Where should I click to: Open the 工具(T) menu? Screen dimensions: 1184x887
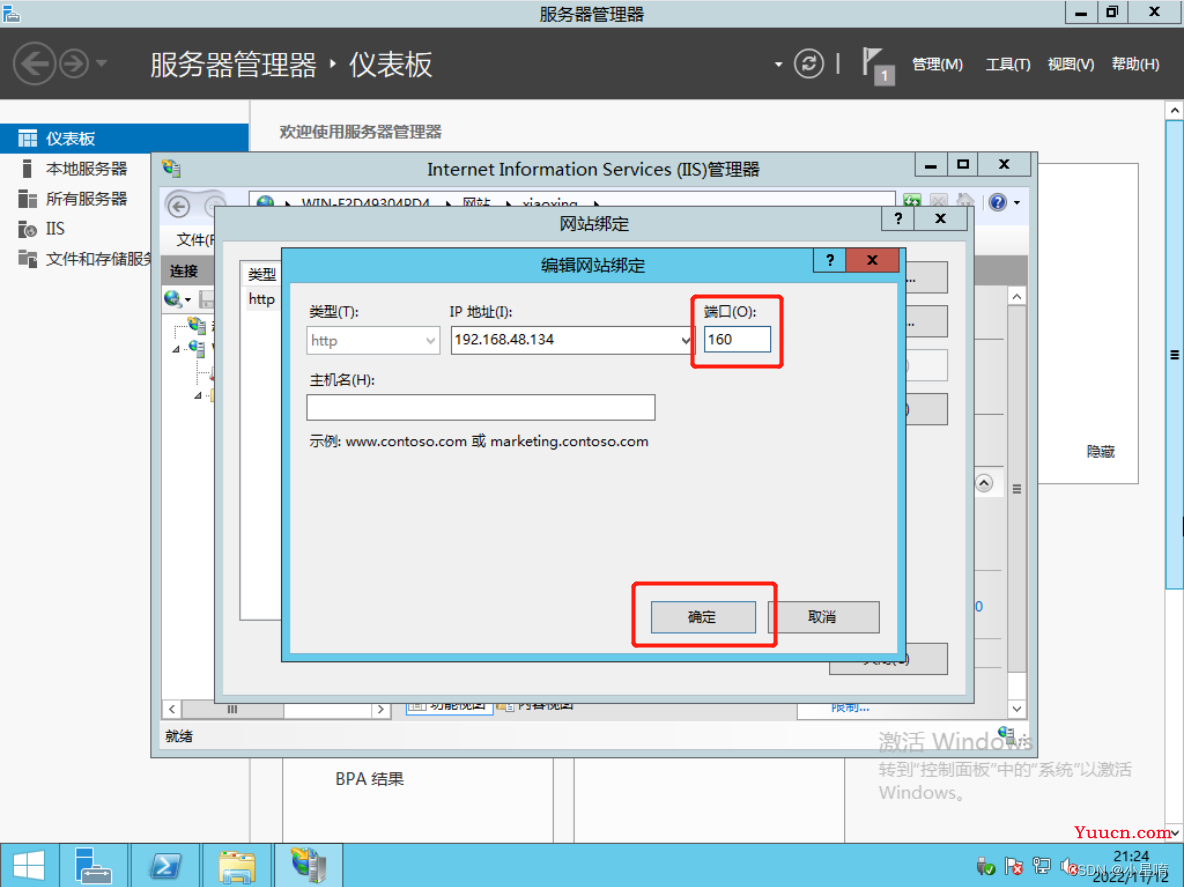click(1007, 64)
